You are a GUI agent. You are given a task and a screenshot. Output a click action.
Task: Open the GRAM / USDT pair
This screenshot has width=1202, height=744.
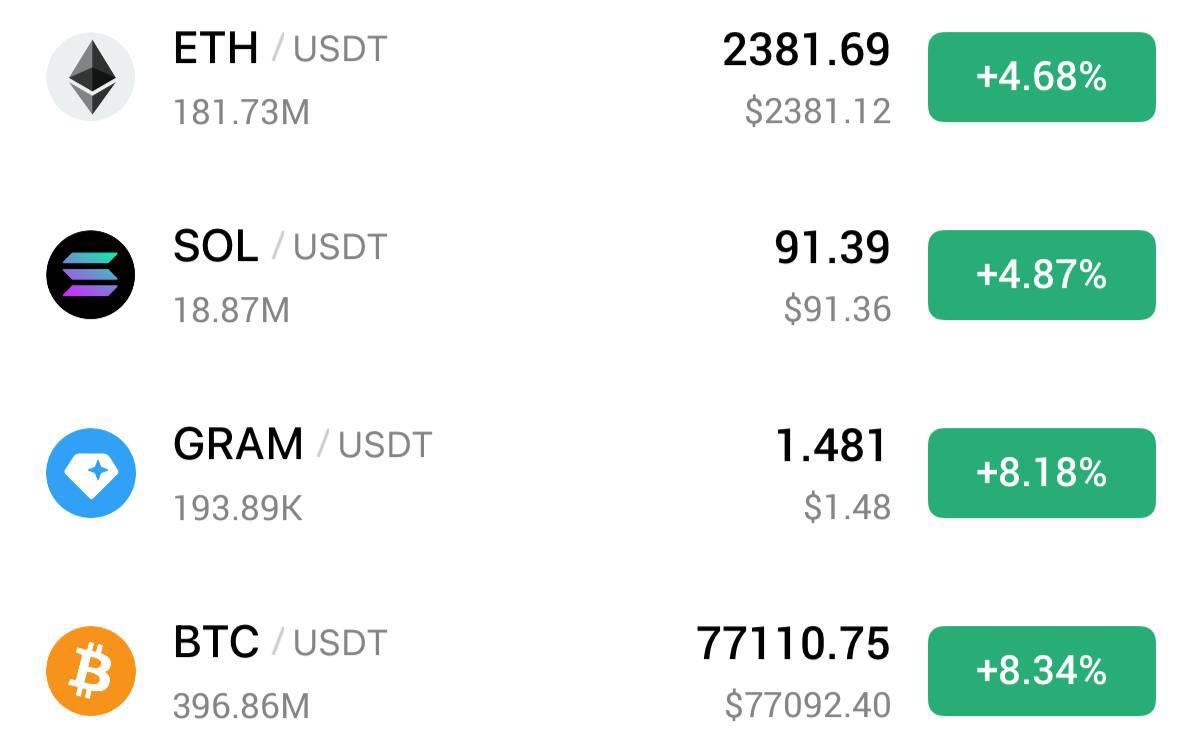pyautogui.click(x=302, y=444)
